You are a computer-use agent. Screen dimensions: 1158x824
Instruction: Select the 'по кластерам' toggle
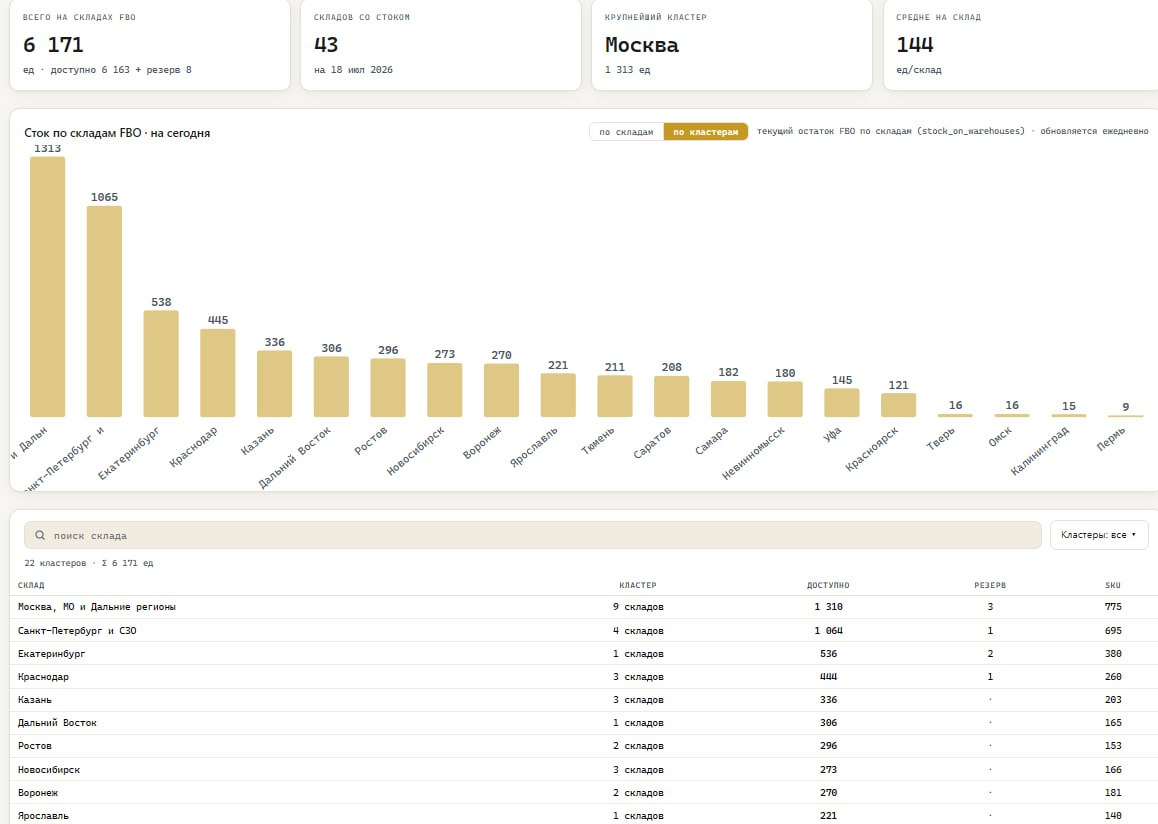pos(705,131)
